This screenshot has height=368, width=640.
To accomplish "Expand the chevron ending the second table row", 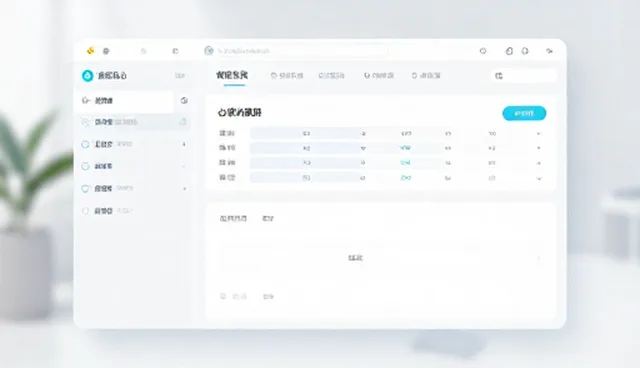I will [538, 148].
